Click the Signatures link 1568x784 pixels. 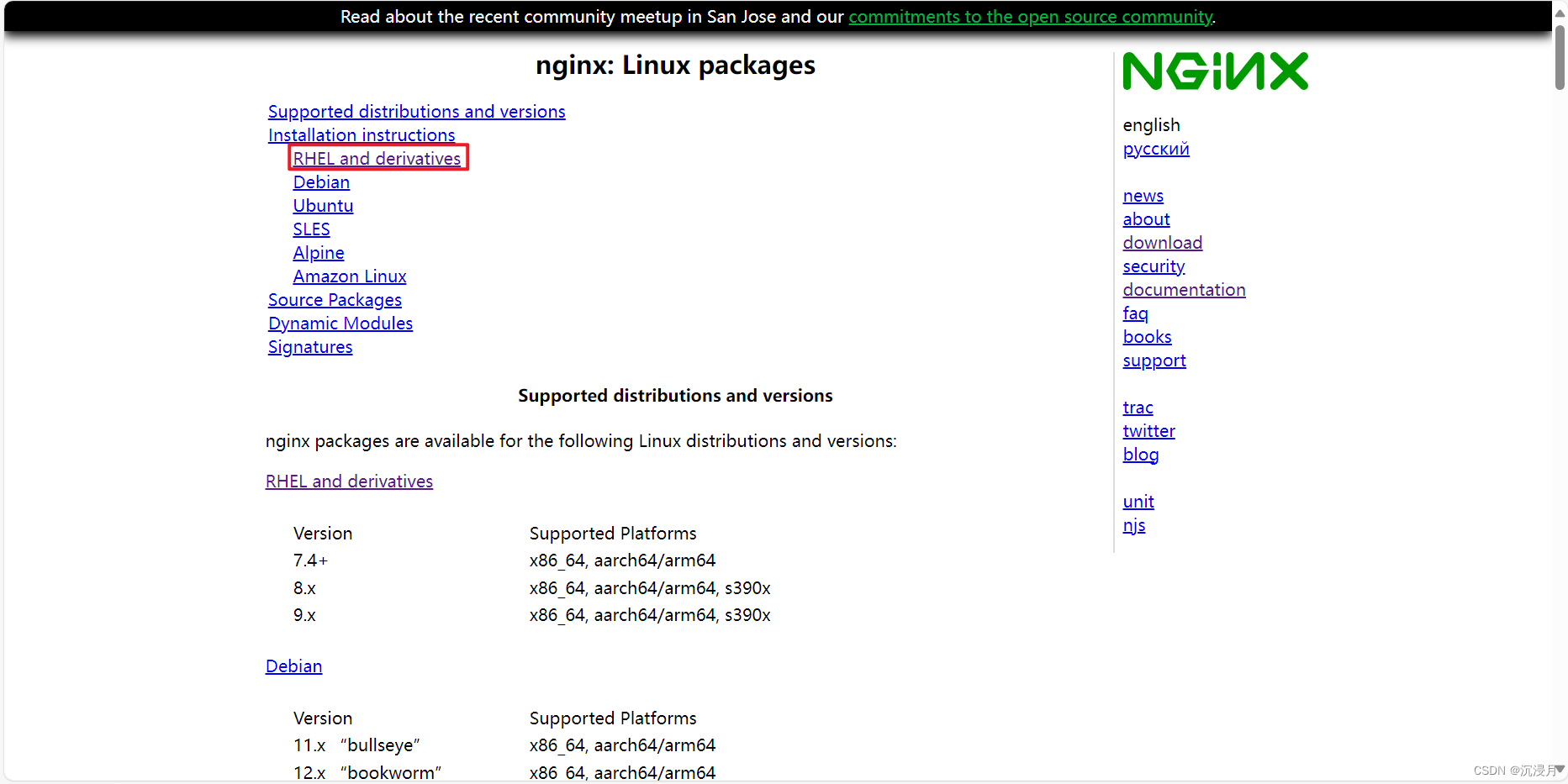point(309,346)
